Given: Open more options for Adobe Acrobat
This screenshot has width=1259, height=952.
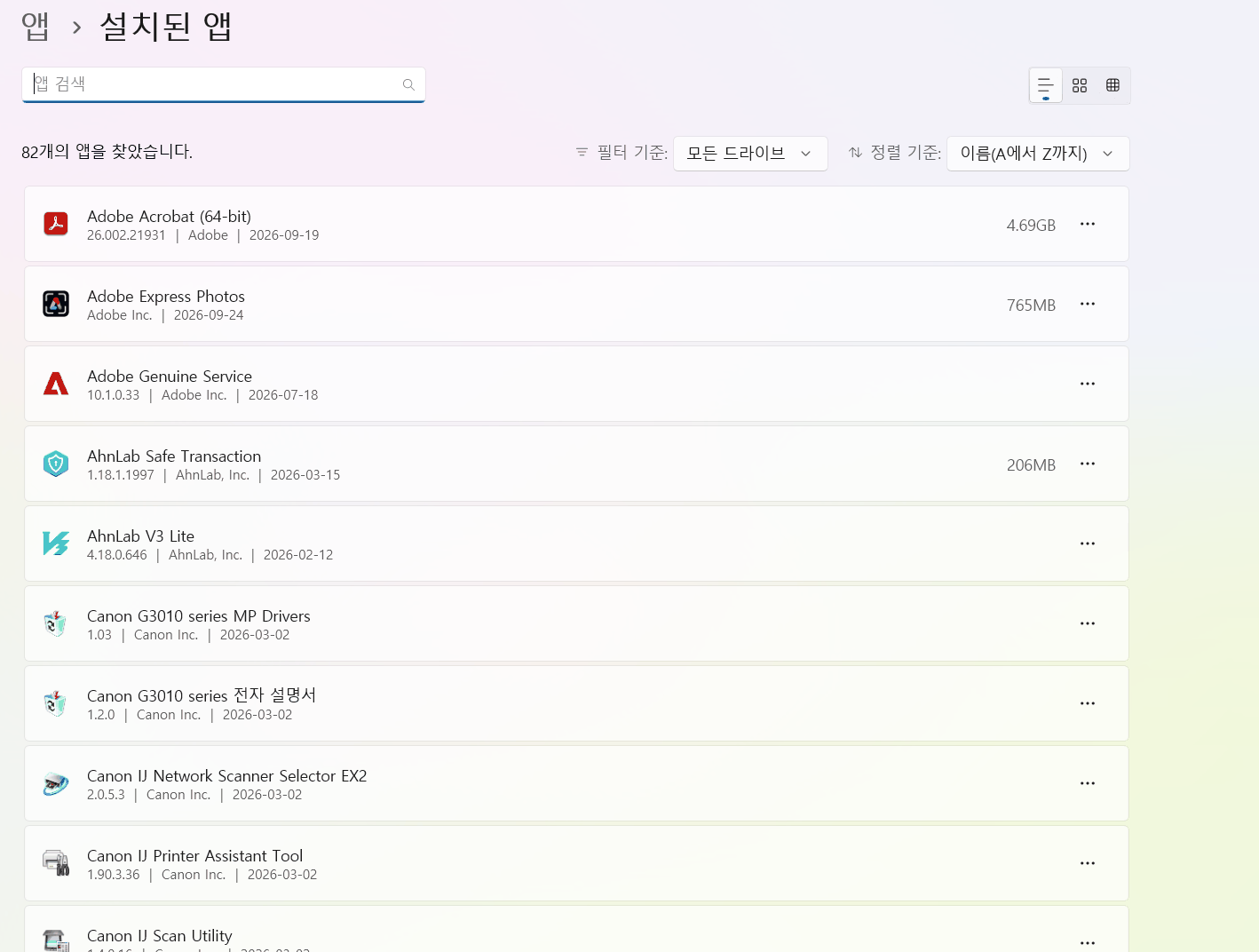Looking at the screenshot, I should pyautogui.click(x=1088, y=224).
